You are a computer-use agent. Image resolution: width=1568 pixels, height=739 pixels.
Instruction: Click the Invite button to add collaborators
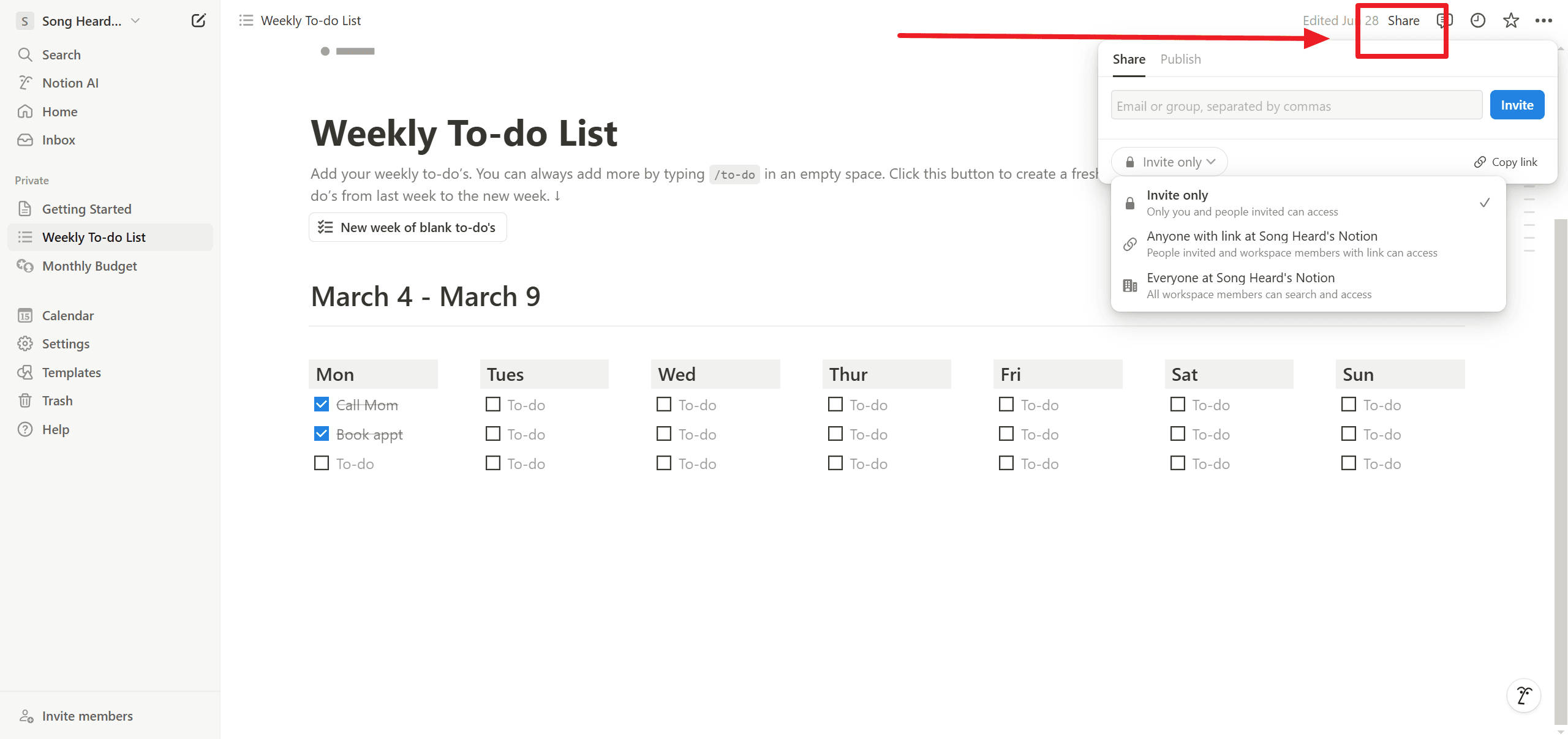pos(1517,105)
